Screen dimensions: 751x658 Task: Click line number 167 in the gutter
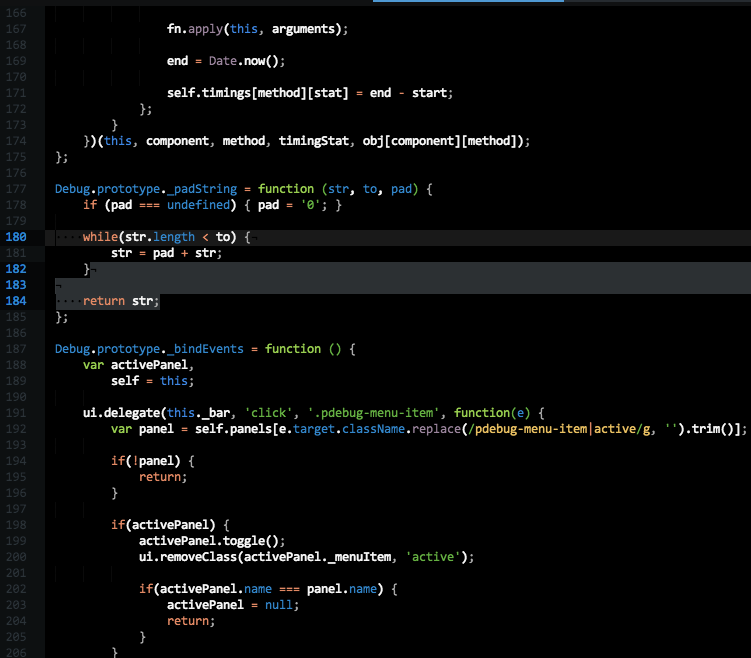click(16, 29)
